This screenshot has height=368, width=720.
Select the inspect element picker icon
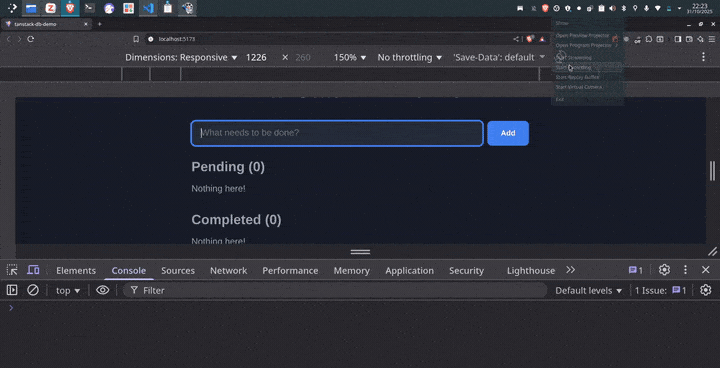tap(12, 270)
